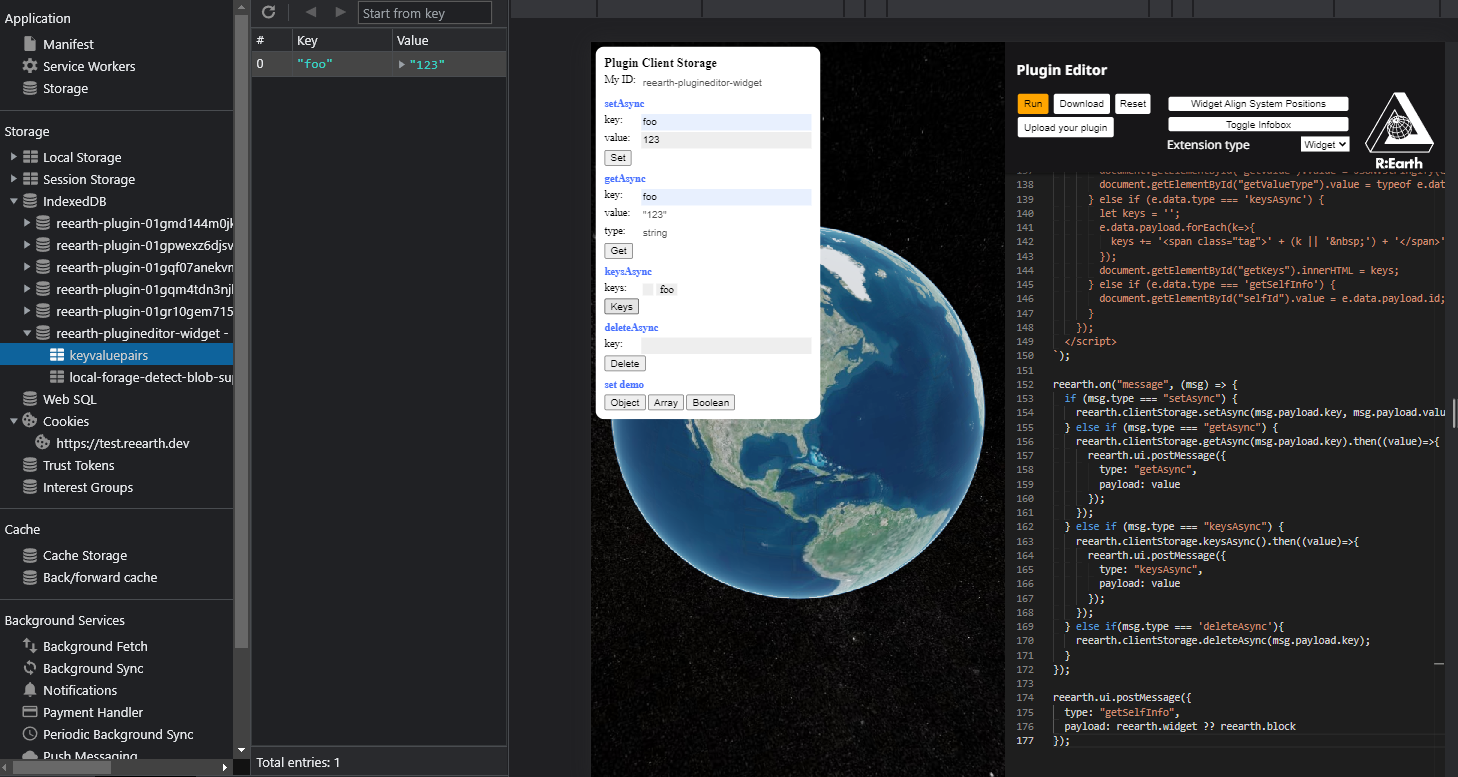Expand reearth-plugin-01gpwexz6djsv database
Viewport: 1458px width, 777px height.
point(27,245)
